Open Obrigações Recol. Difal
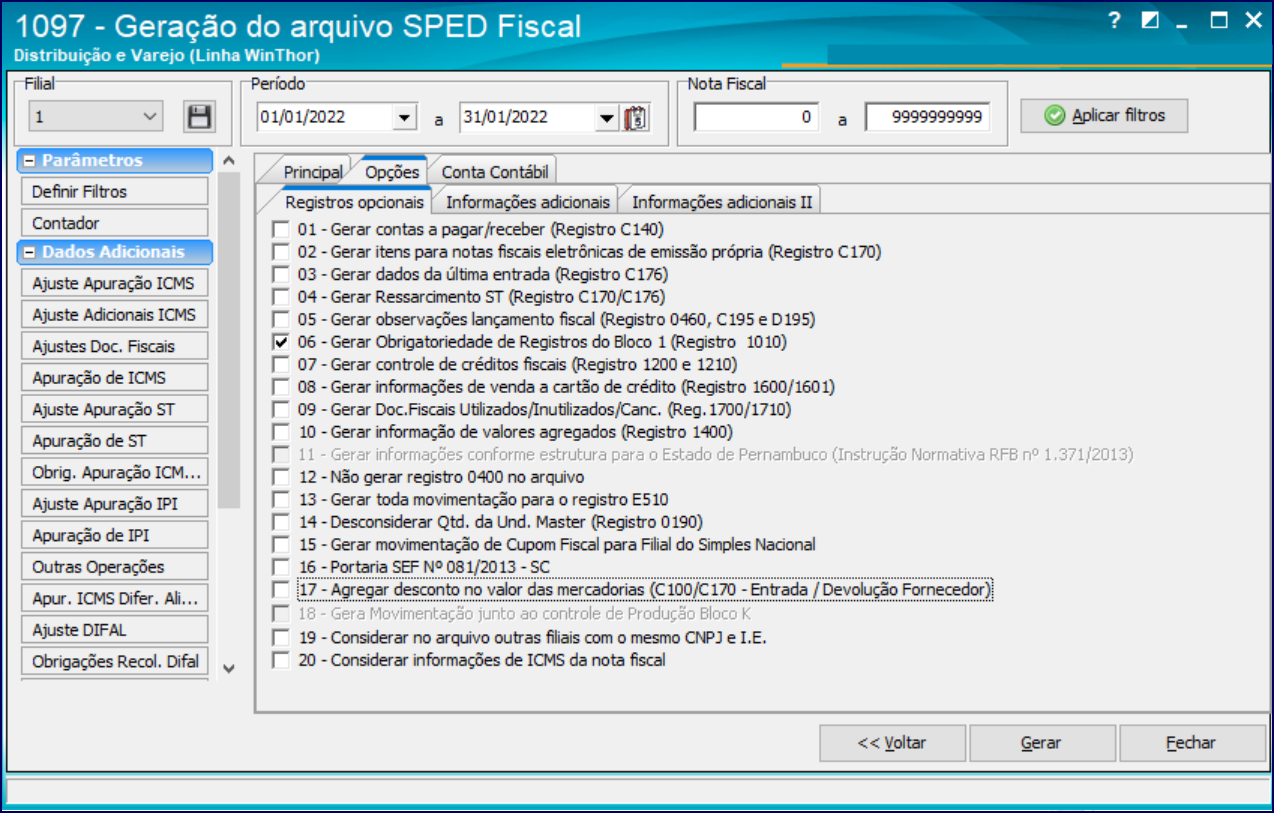This screenshot has width=1274, height=813. click(114, 661)
